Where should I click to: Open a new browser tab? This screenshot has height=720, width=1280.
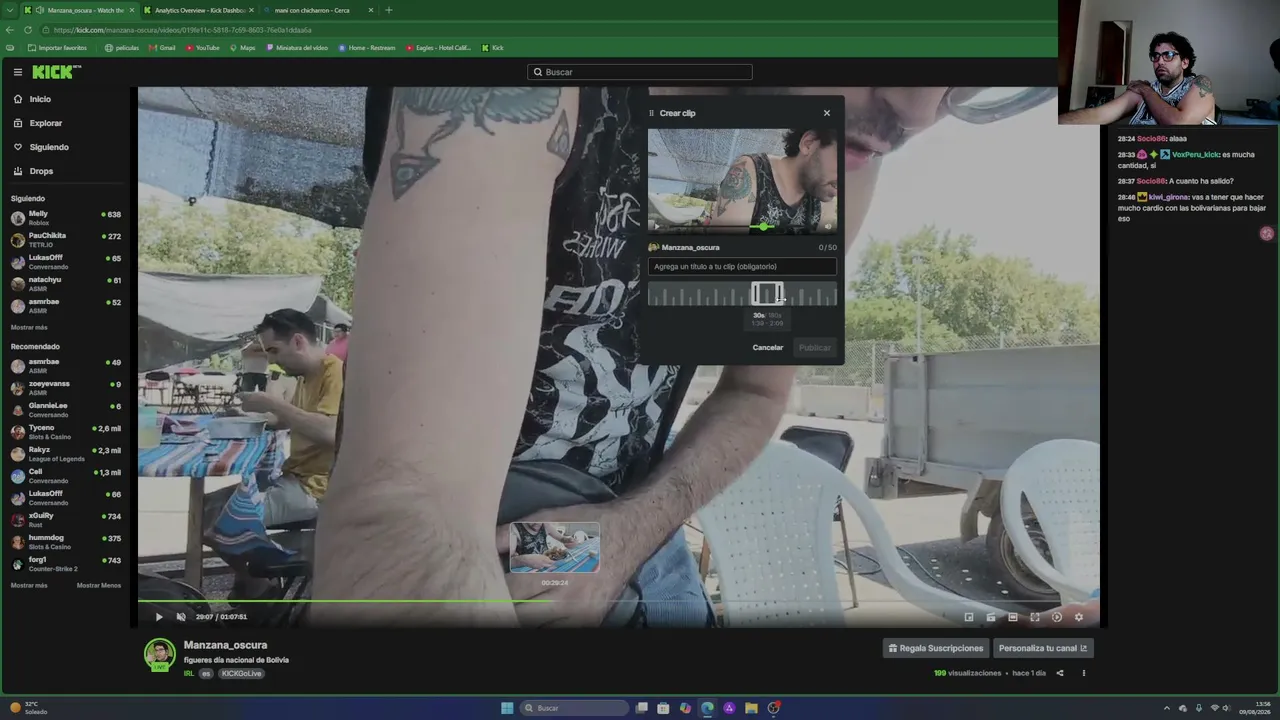click(389, 10)
